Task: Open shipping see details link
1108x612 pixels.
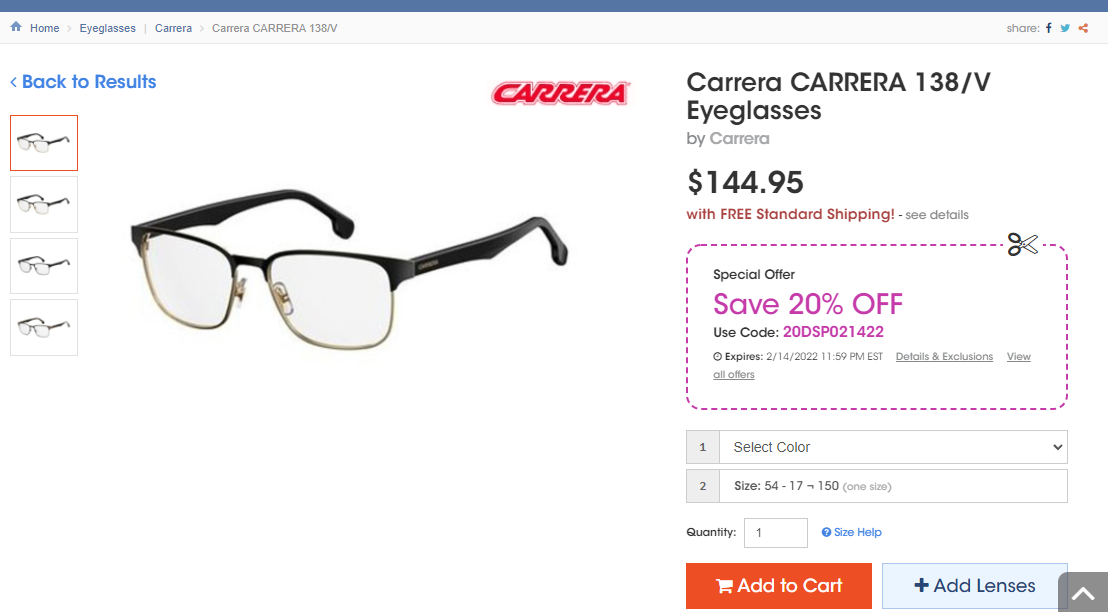Action: click(937, 215)
